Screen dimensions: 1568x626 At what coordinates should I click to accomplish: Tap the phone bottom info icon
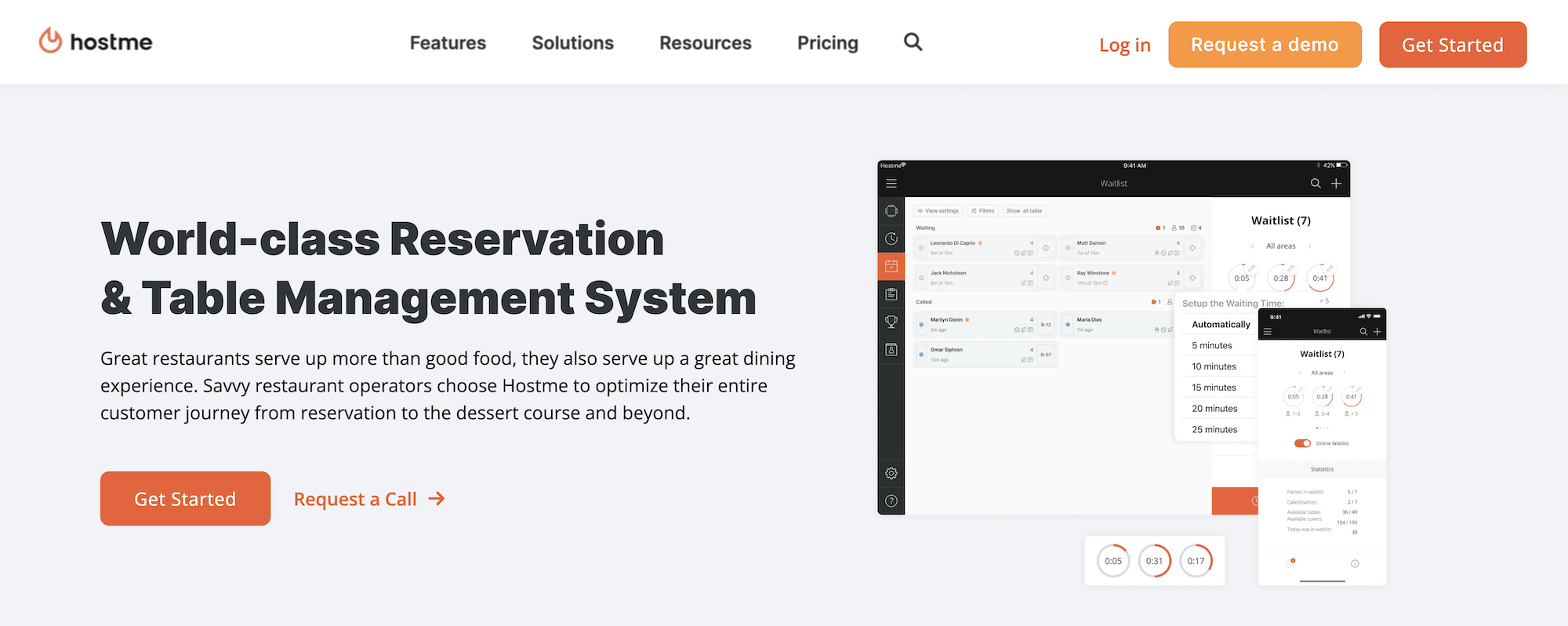[x=1355, y=563]
